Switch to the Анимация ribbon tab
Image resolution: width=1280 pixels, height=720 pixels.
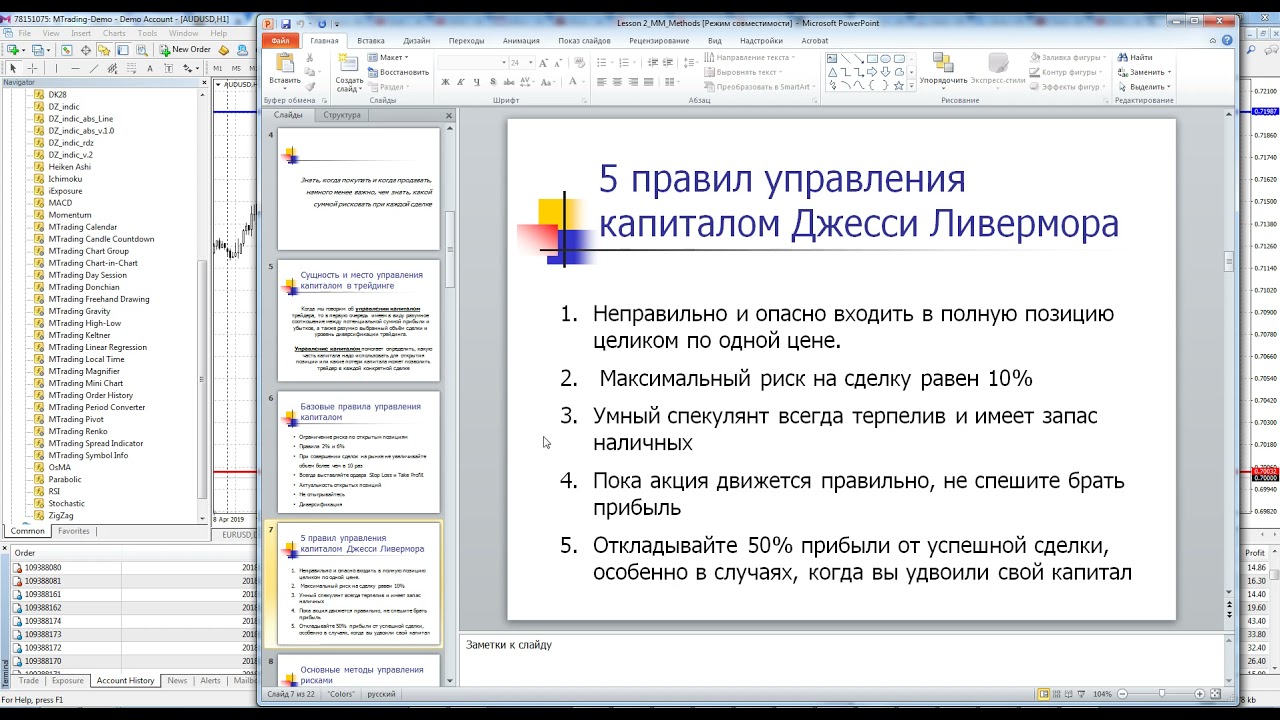[x=521, y=41]
